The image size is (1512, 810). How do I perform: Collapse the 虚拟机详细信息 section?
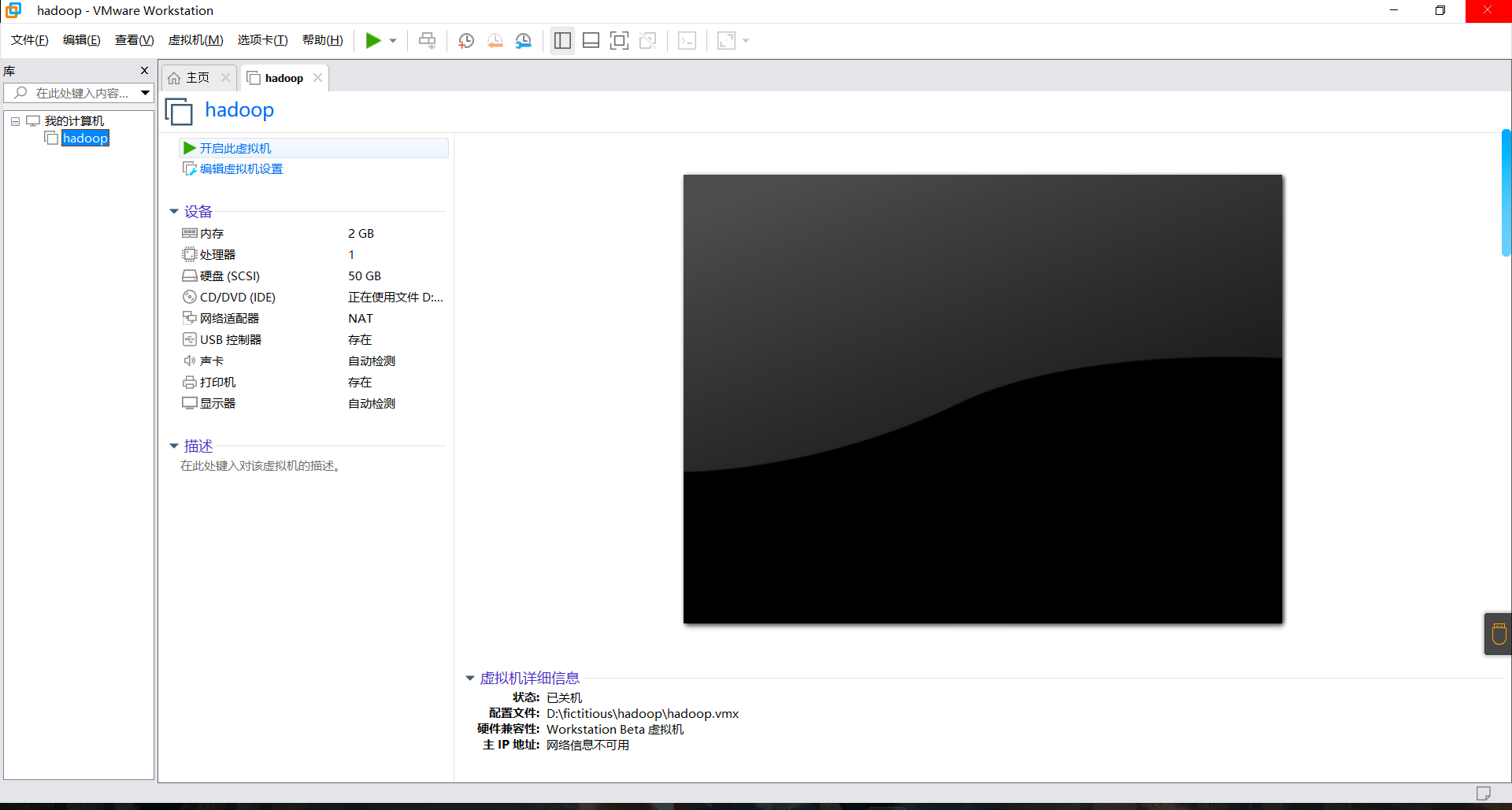pos(470,678)
